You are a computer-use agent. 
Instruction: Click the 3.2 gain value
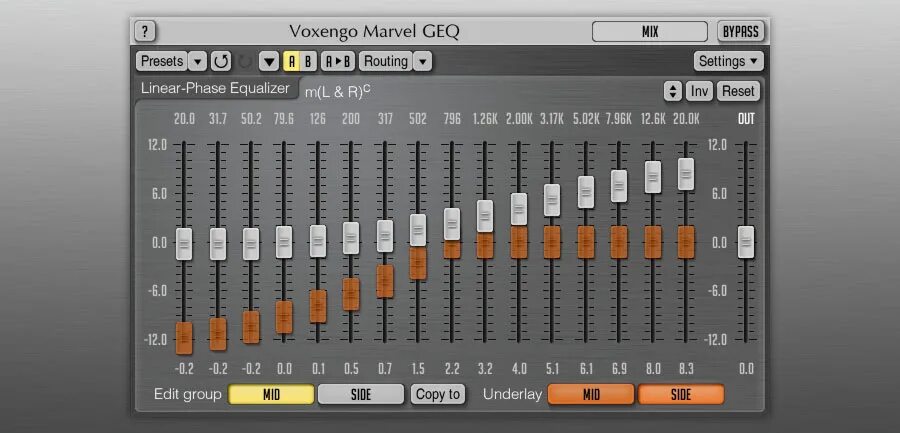[x=485, y=369]
